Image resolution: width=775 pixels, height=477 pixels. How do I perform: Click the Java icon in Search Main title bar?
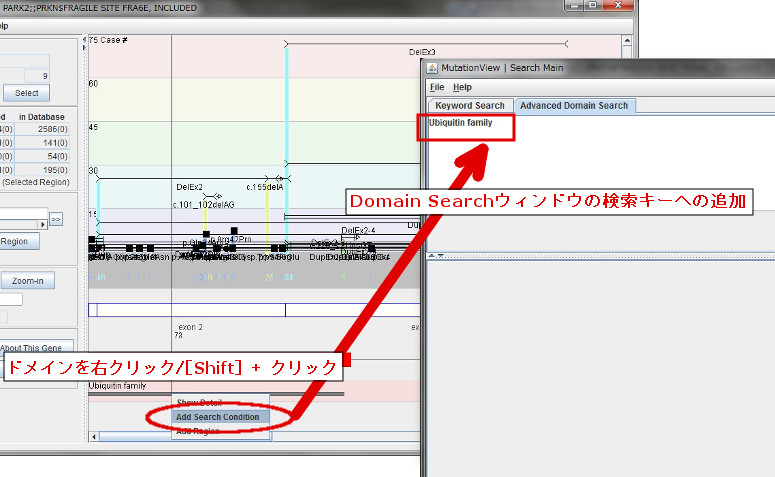pyautogui.click(x=432, y=68)
